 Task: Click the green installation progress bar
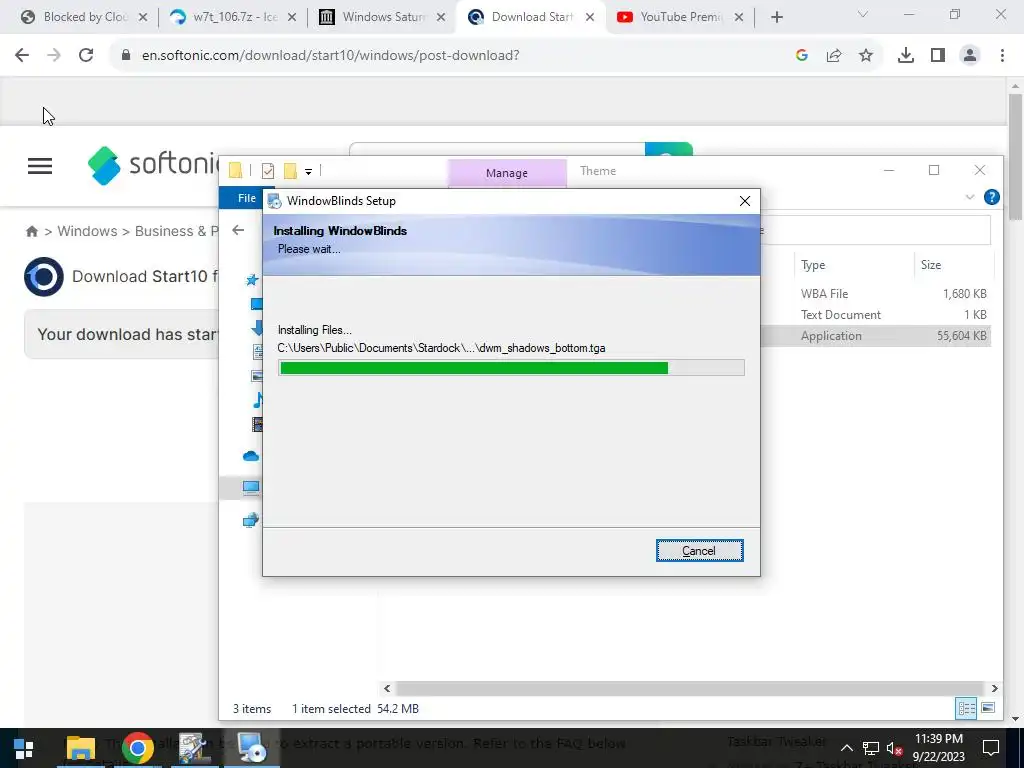511,368
